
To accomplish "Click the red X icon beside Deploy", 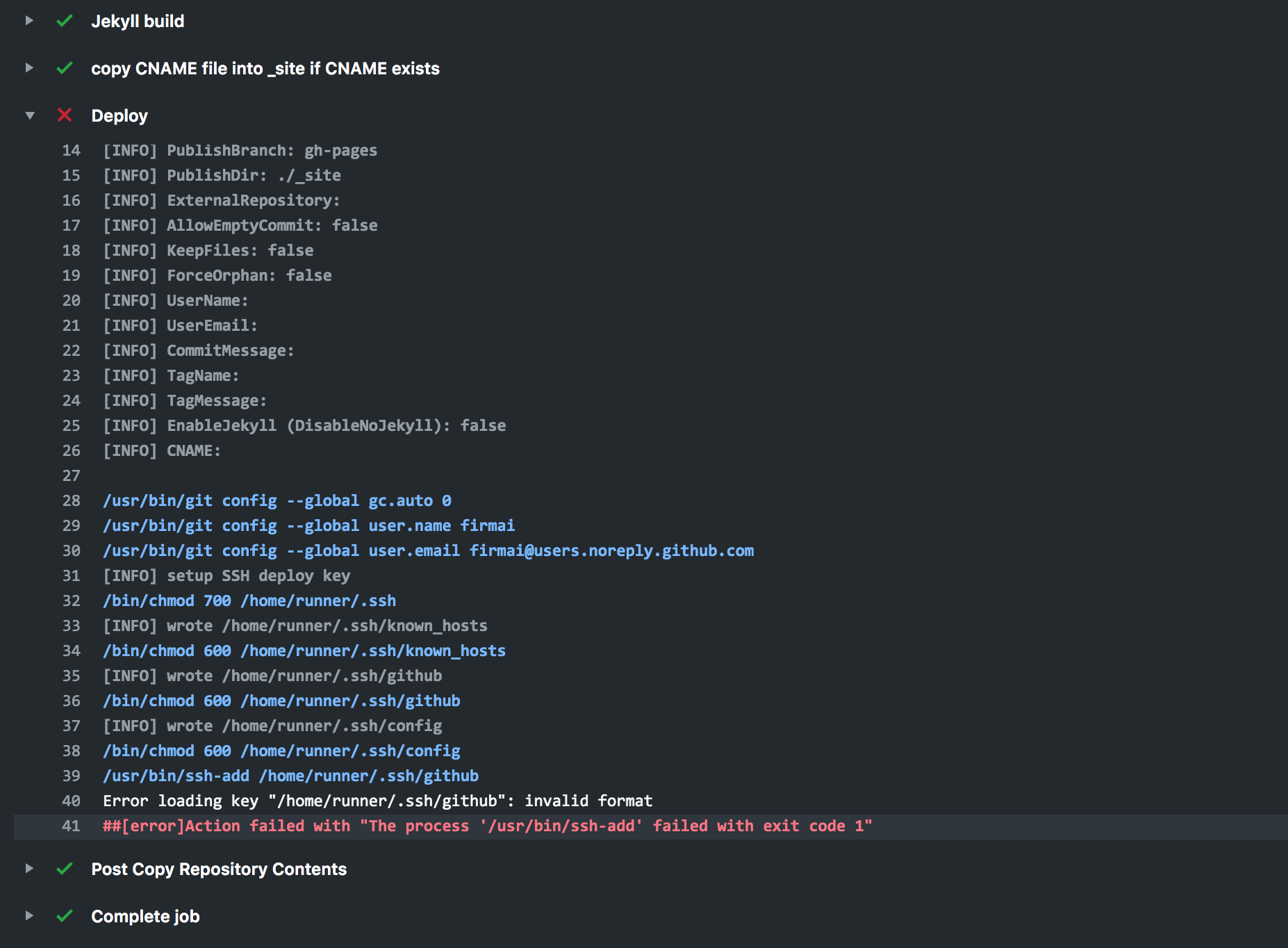I will pos(65,115).
